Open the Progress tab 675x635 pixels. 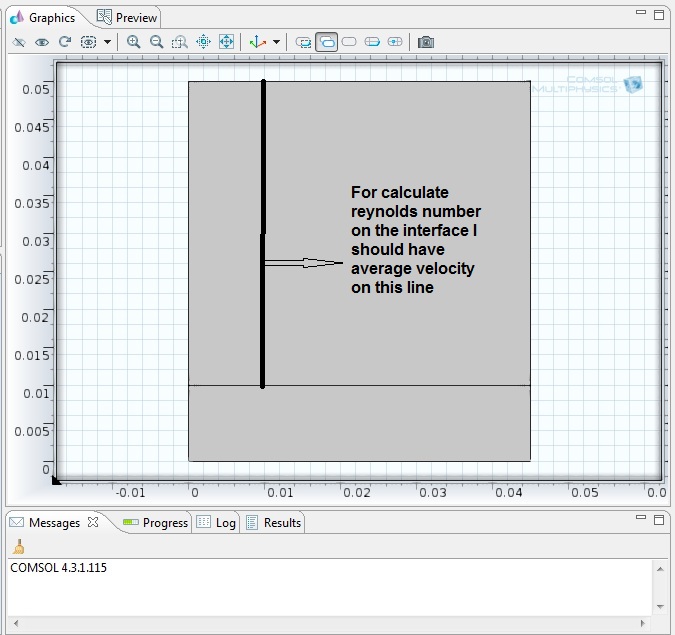pos(155,522)
